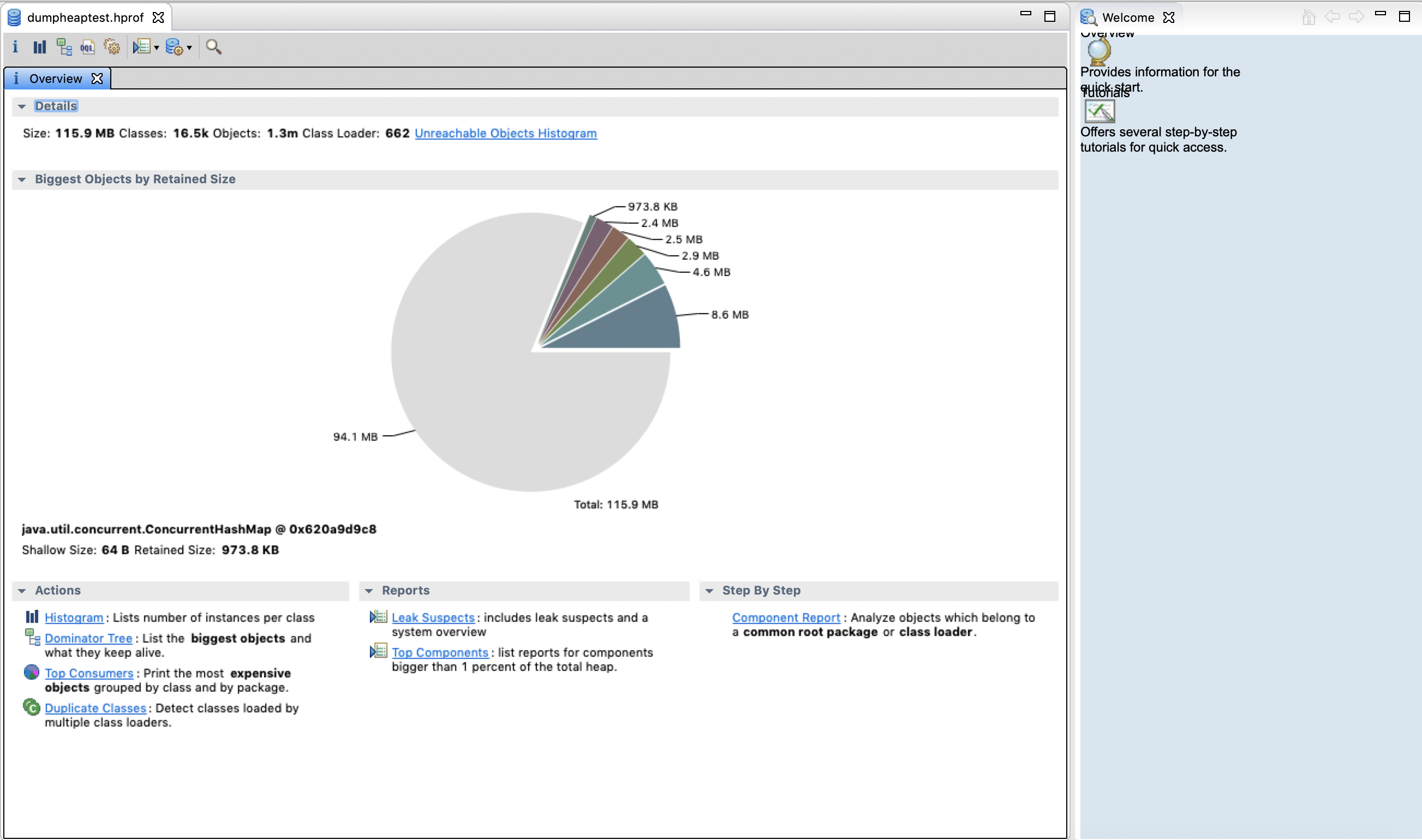
Task: Open the Unreachable Objects Histogram link
Action: point(505,134)
